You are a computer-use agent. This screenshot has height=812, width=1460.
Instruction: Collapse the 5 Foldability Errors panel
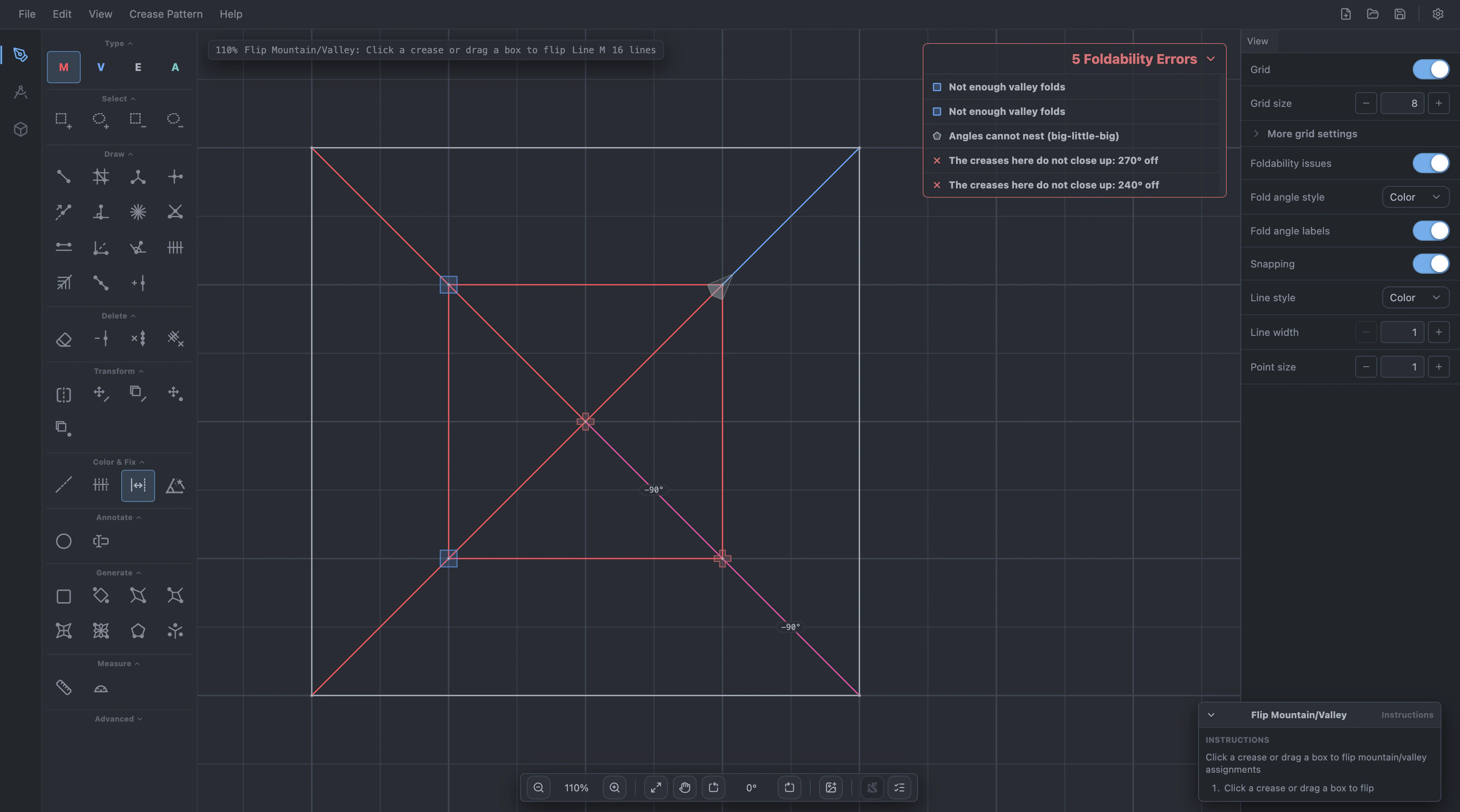tap(1211, 59)
